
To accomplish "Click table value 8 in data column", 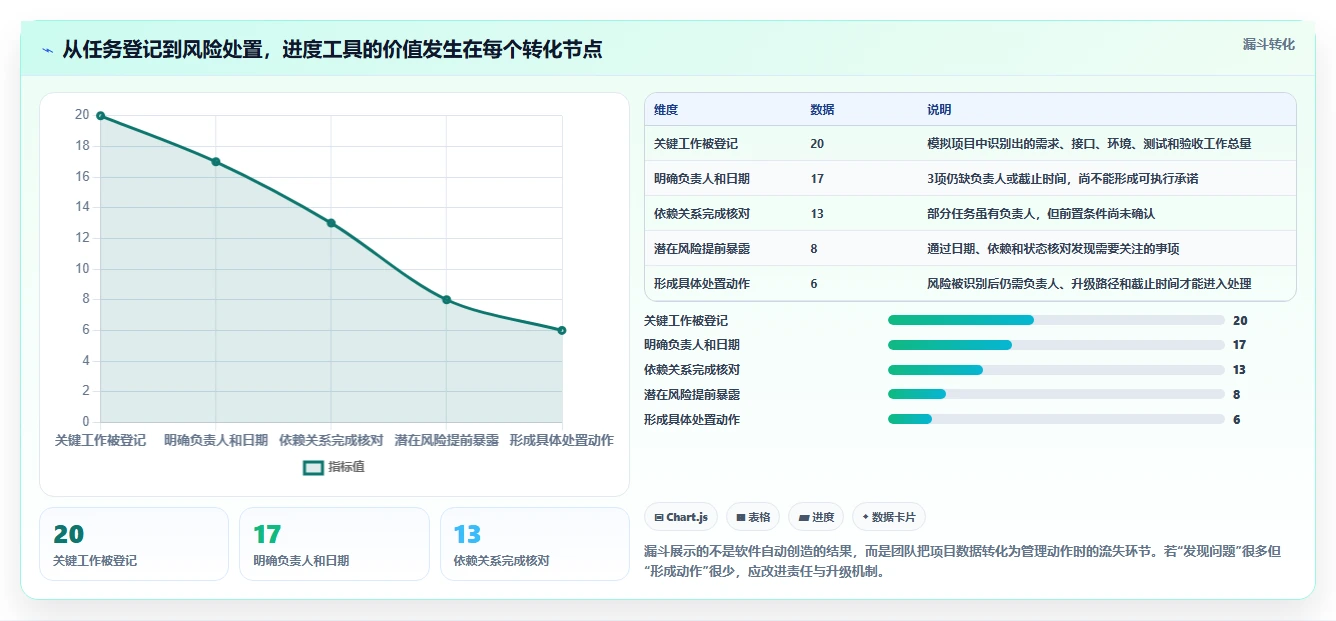I will (814, 249).
